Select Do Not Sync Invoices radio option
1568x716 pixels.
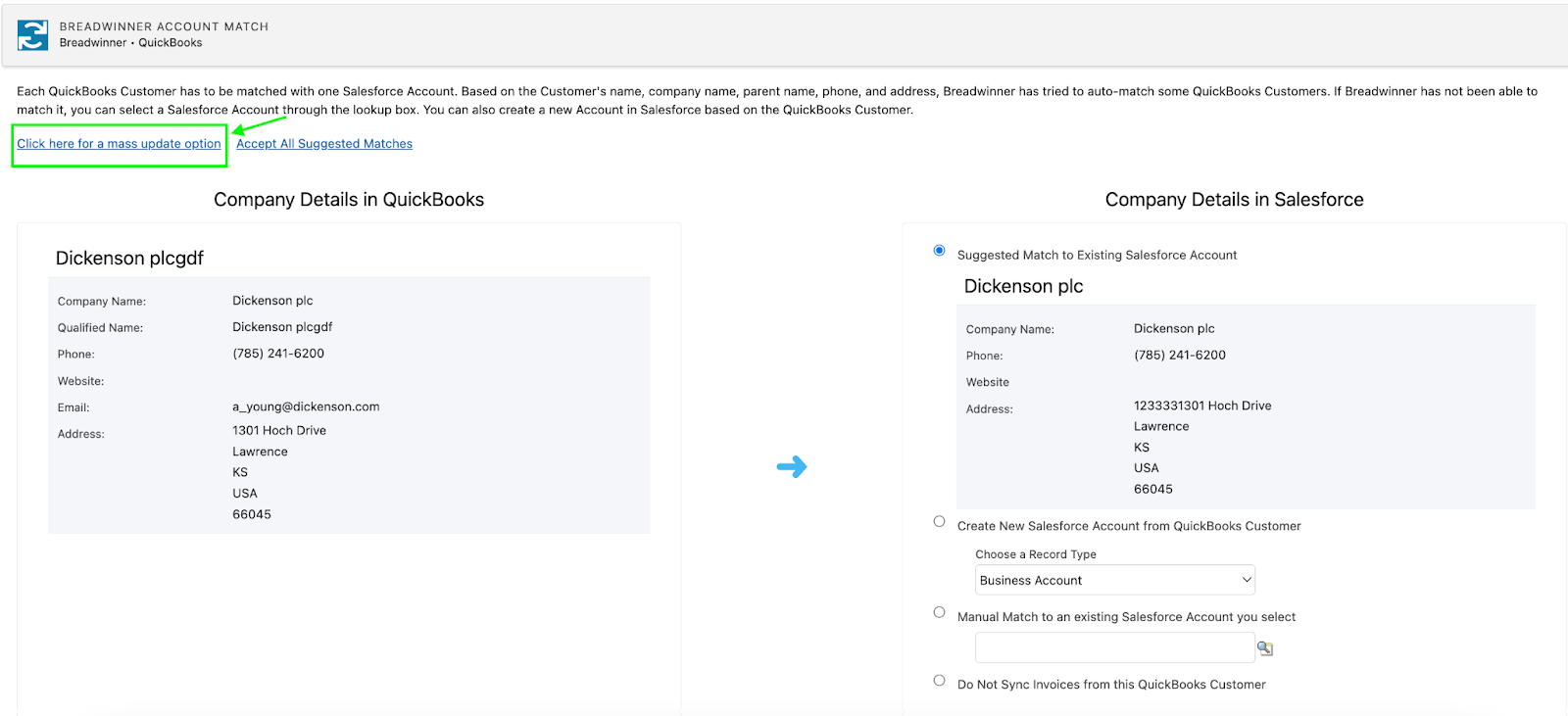[939, 681]
